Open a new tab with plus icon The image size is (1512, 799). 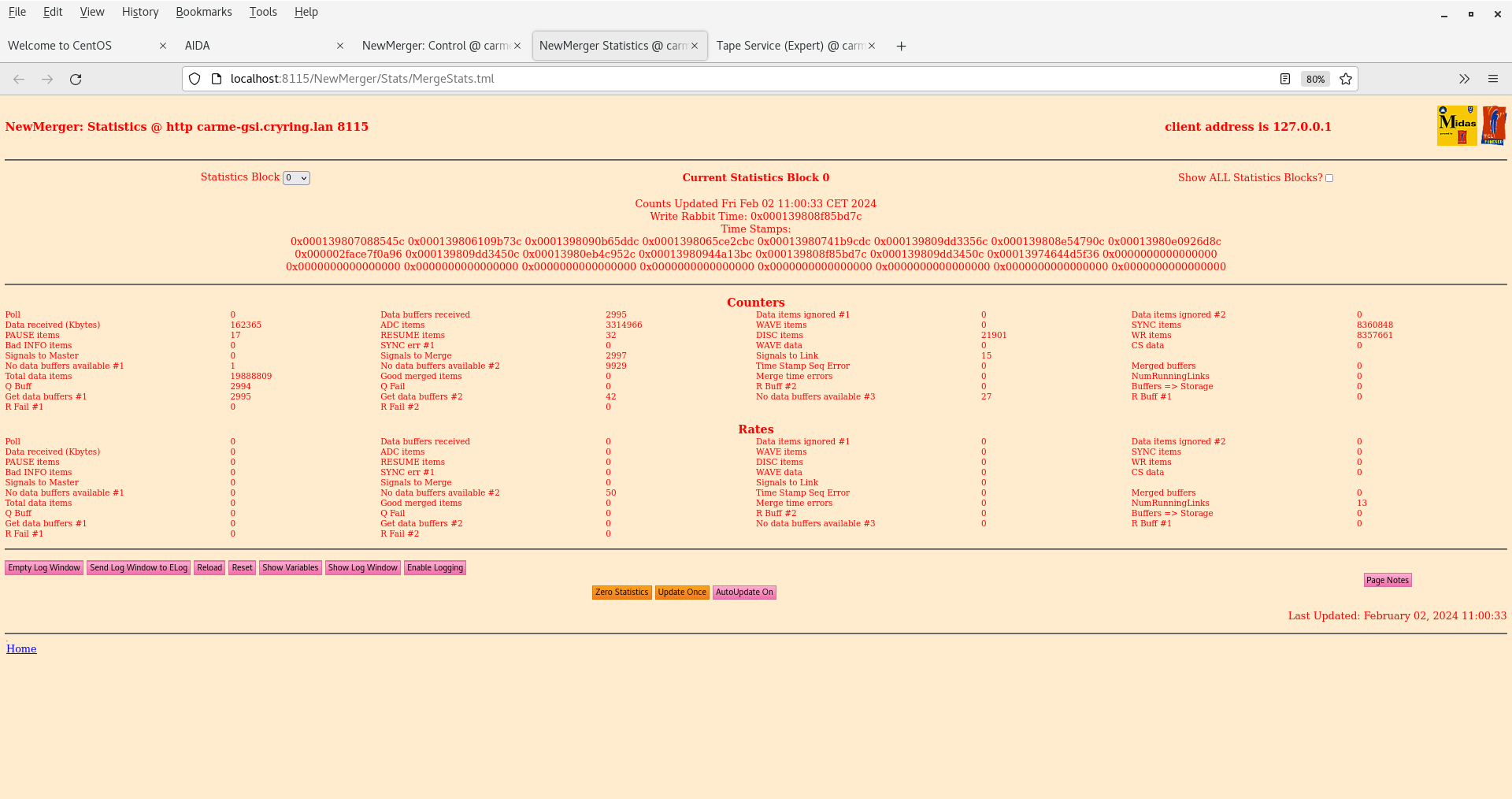[x=901, y=46]
